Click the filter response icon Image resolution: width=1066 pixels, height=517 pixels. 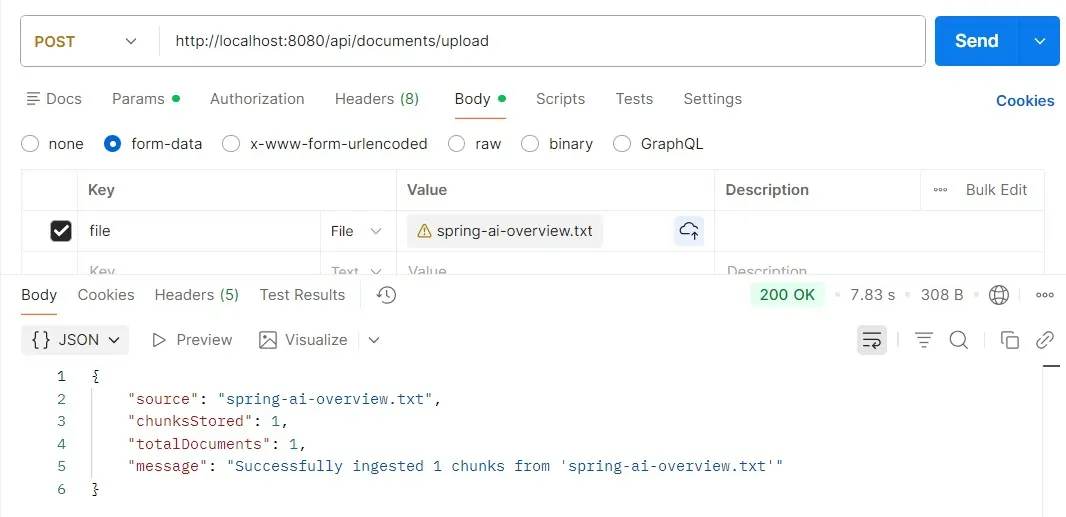tap(924, 340)
